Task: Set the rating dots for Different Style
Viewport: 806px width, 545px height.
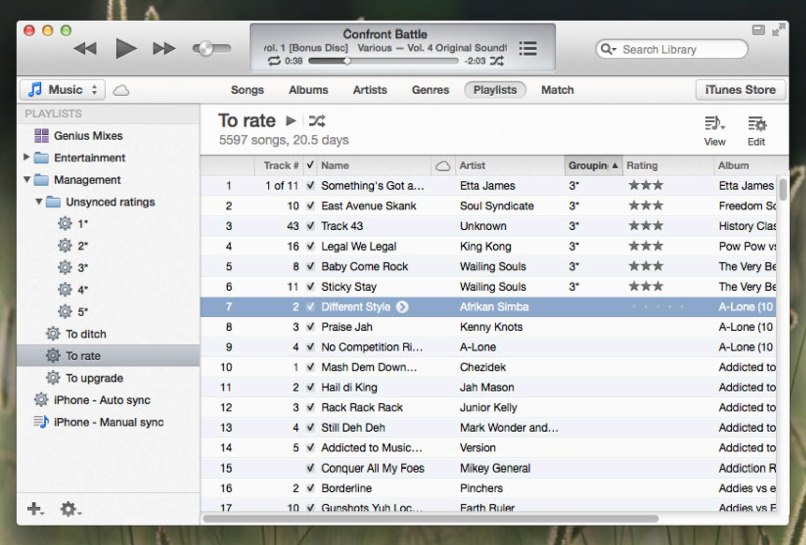Action: (x=657, y=307)
